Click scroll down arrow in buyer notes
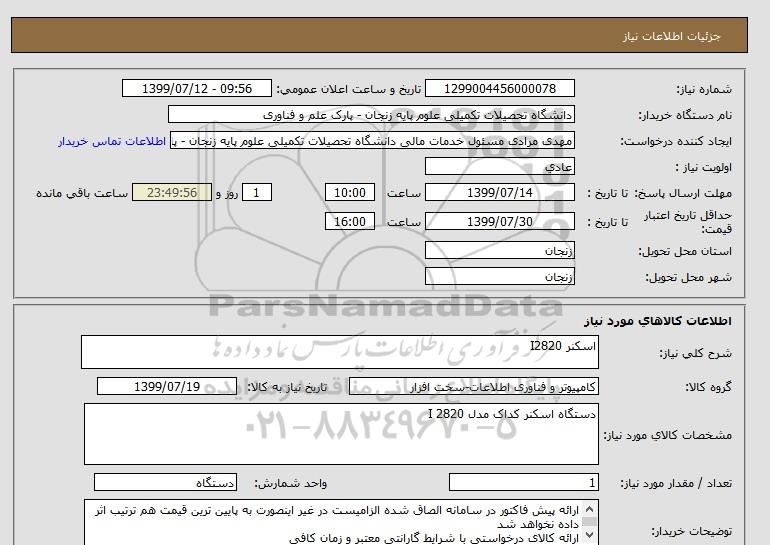 click(589, 535)
